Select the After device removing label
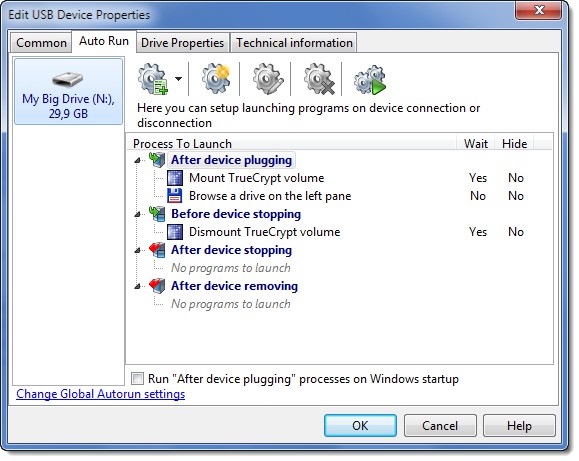Viewport: 579px width, 461px height. (x=234, y=286)
